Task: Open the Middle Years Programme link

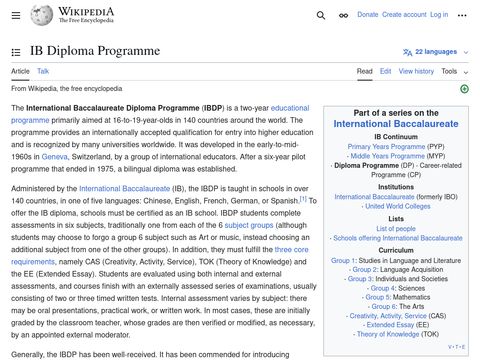Action: [387, 156]
